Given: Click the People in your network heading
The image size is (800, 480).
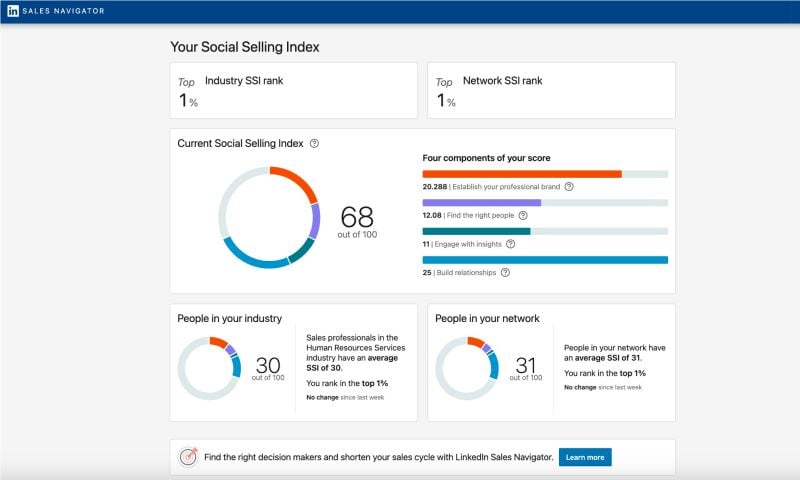Looking at the screenshot, I should pyautogui.click(x=487, y=318).
